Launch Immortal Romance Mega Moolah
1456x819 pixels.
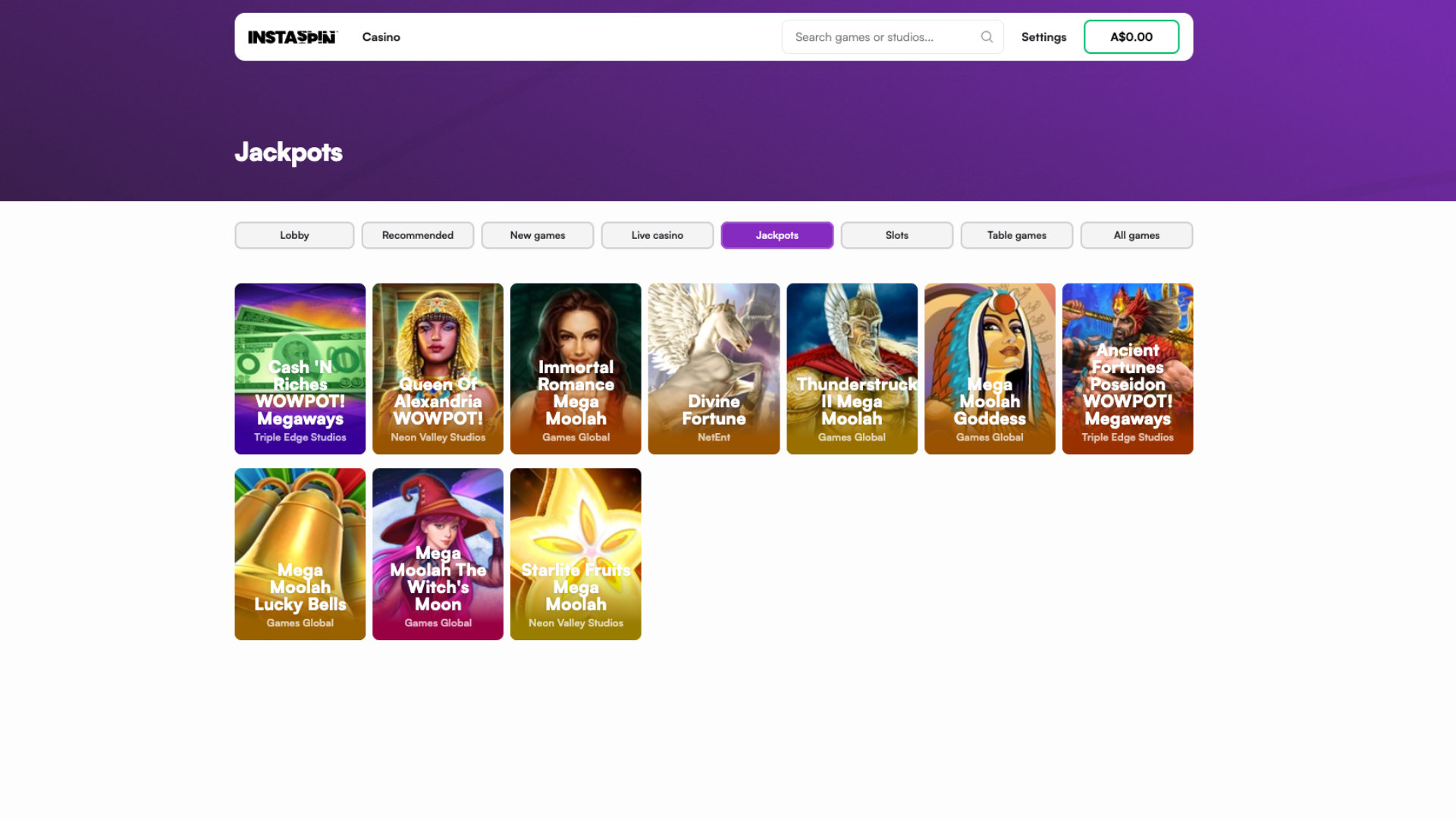pyautogui.click(x=576, y=369)
